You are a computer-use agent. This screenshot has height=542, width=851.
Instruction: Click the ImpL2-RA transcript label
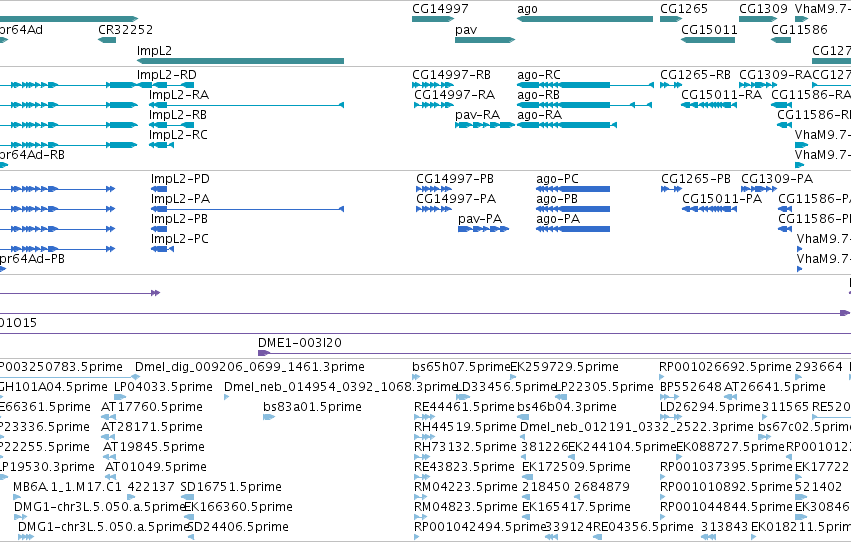tap(179, 95)
